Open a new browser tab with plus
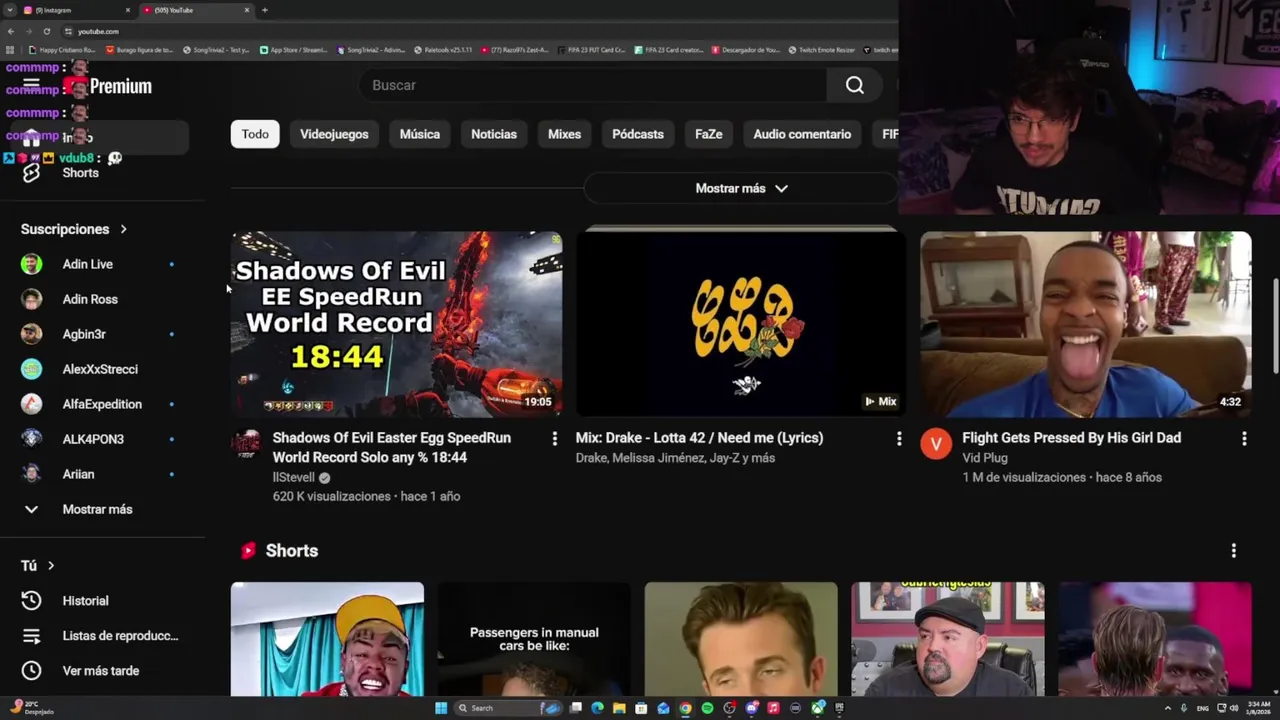The height and width of the screenshot is (720, 1280). 264,10
